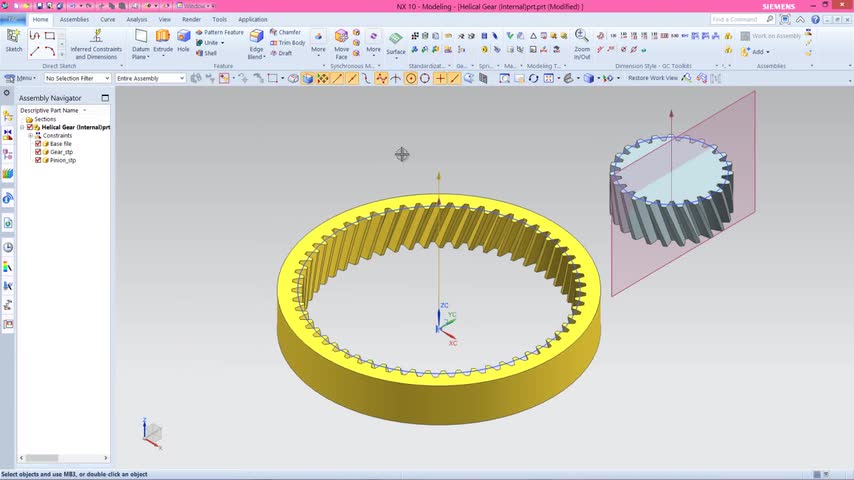
Task: Open the settings gear above resource bar
Action: click(x=7, y=93)
